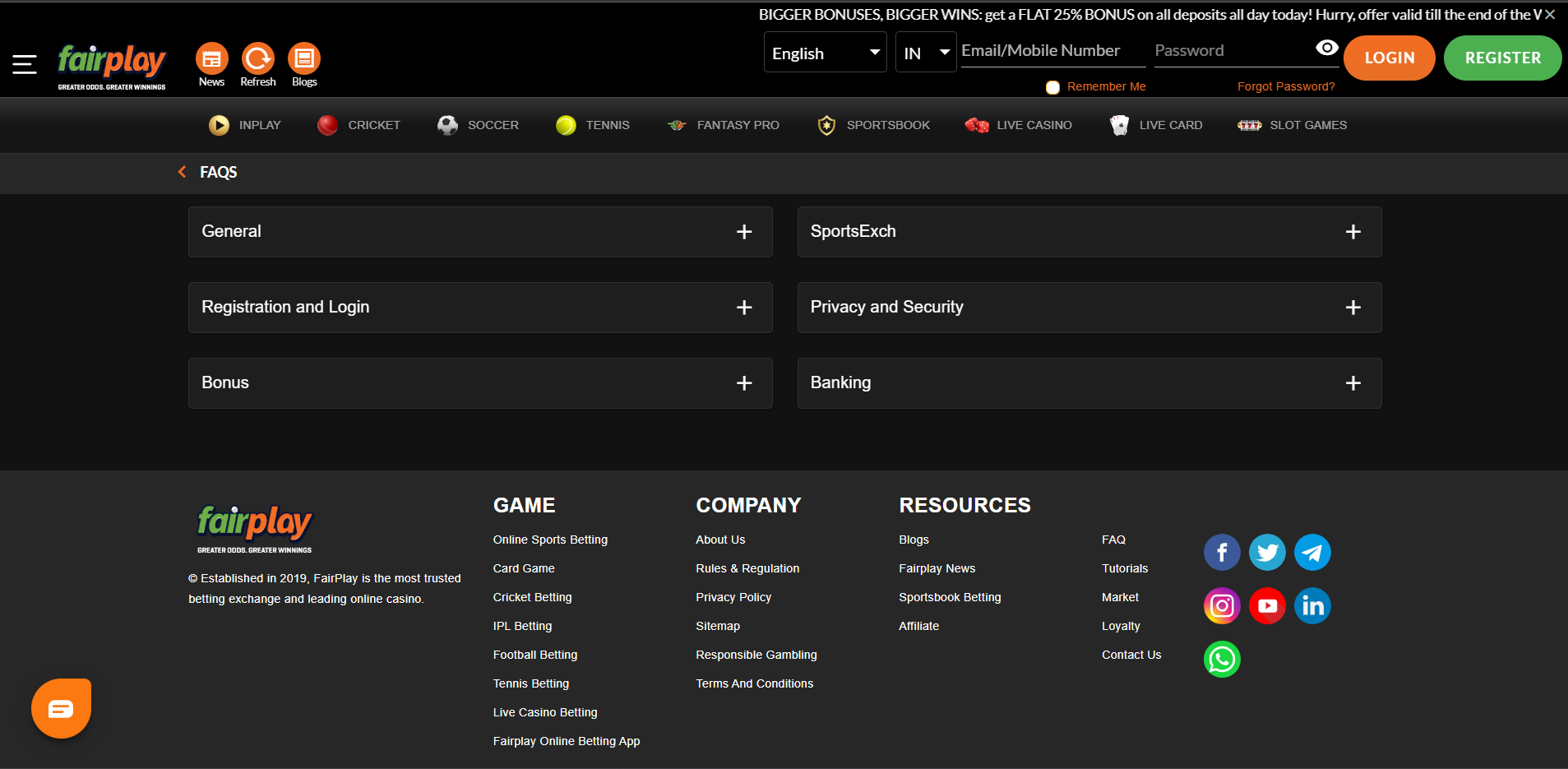The height and width of the screenshot is (769, 1568).
Task: Open the Telegram social icon
Action: (x=1312, y=552)
